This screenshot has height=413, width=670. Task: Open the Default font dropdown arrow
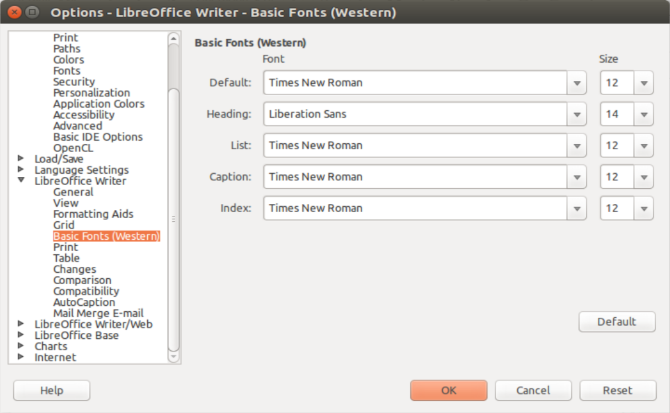pyautogui.click(x=577, y=83)
